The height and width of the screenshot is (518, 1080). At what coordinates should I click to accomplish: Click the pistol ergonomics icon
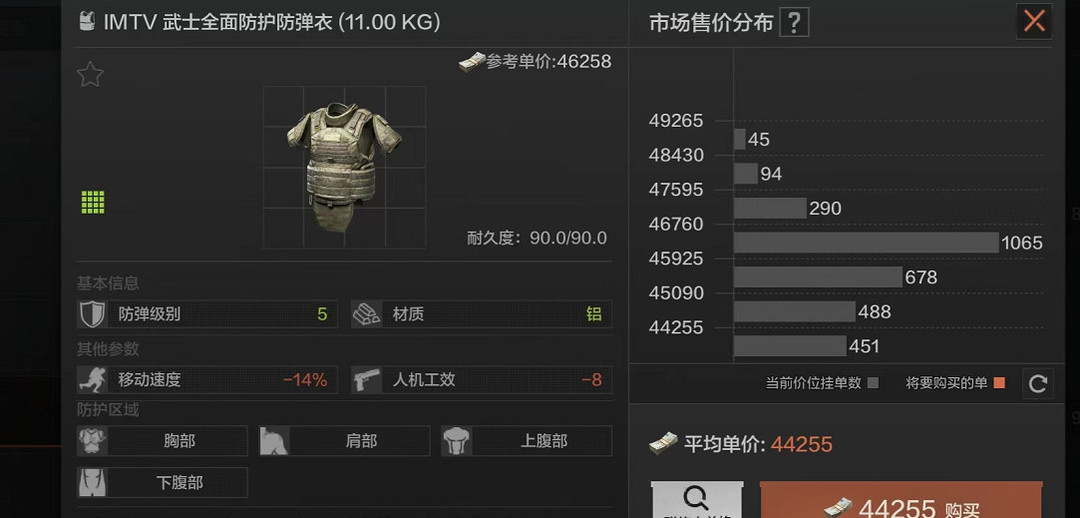(x=366, y=380)
